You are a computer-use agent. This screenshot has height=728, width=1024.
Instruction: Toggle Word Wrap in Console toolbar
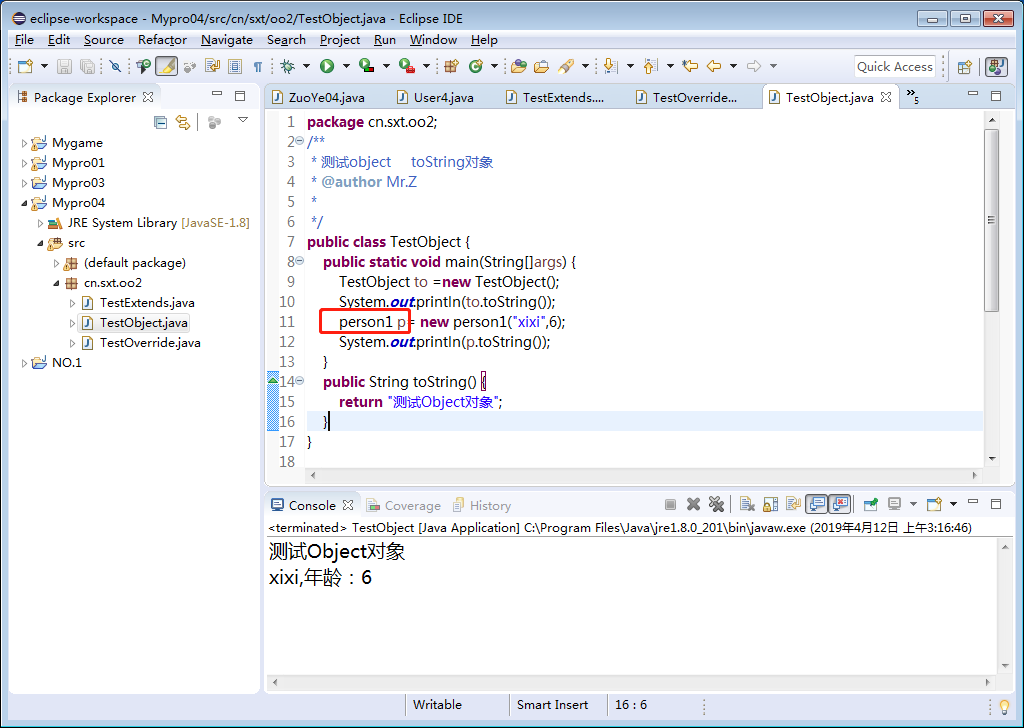793,504
